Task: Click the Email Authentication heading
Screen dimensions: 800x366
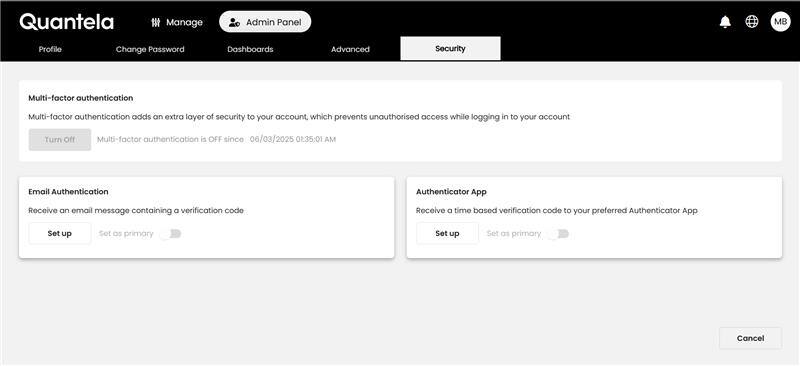Action: tap(68, 192)
